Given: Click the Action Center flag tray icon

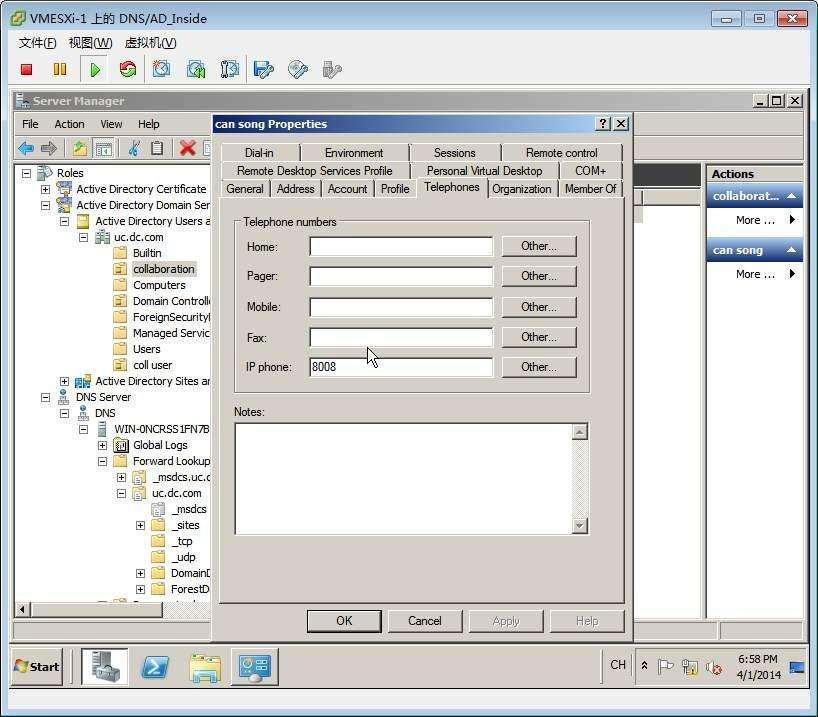Looking at the screenshot, I should coord(665,667).
